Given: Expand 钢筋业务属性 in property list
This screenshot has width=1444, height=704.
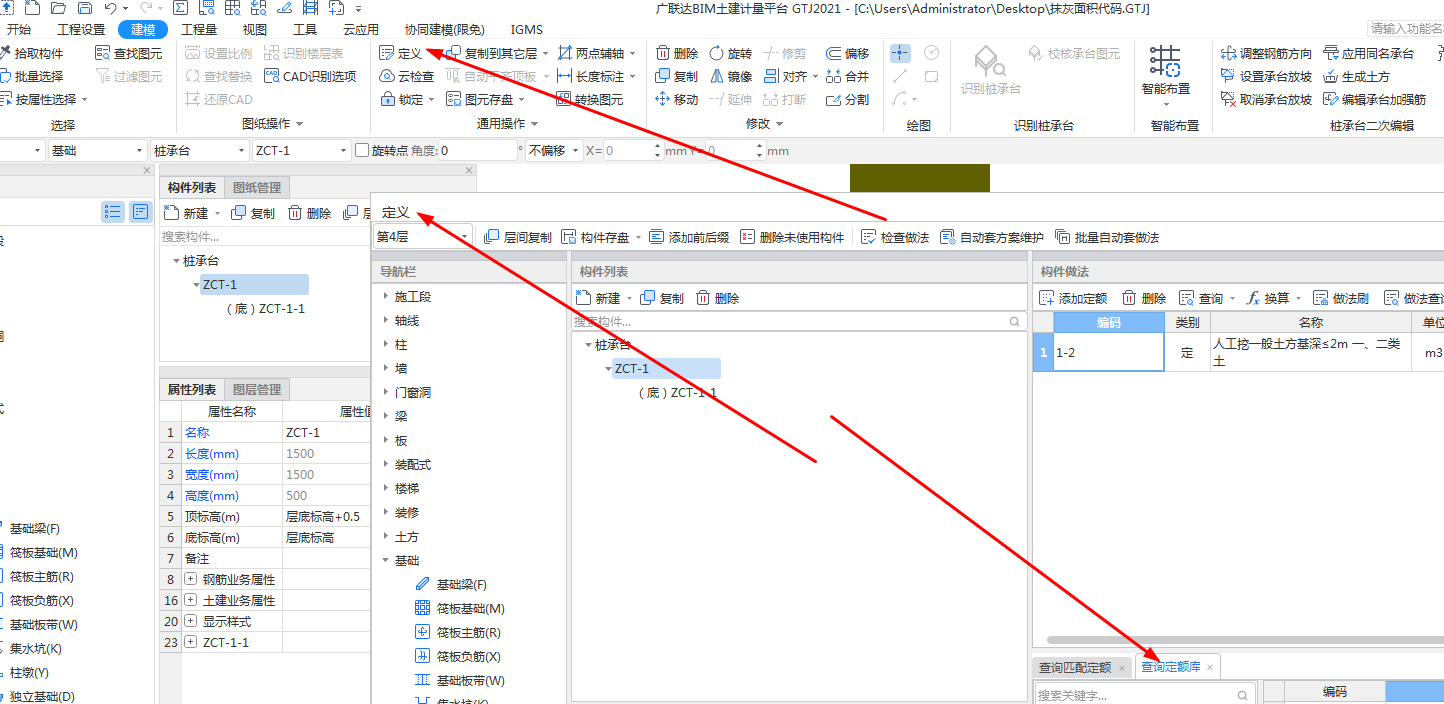Looking at the screenshot, I should point(190,579).
